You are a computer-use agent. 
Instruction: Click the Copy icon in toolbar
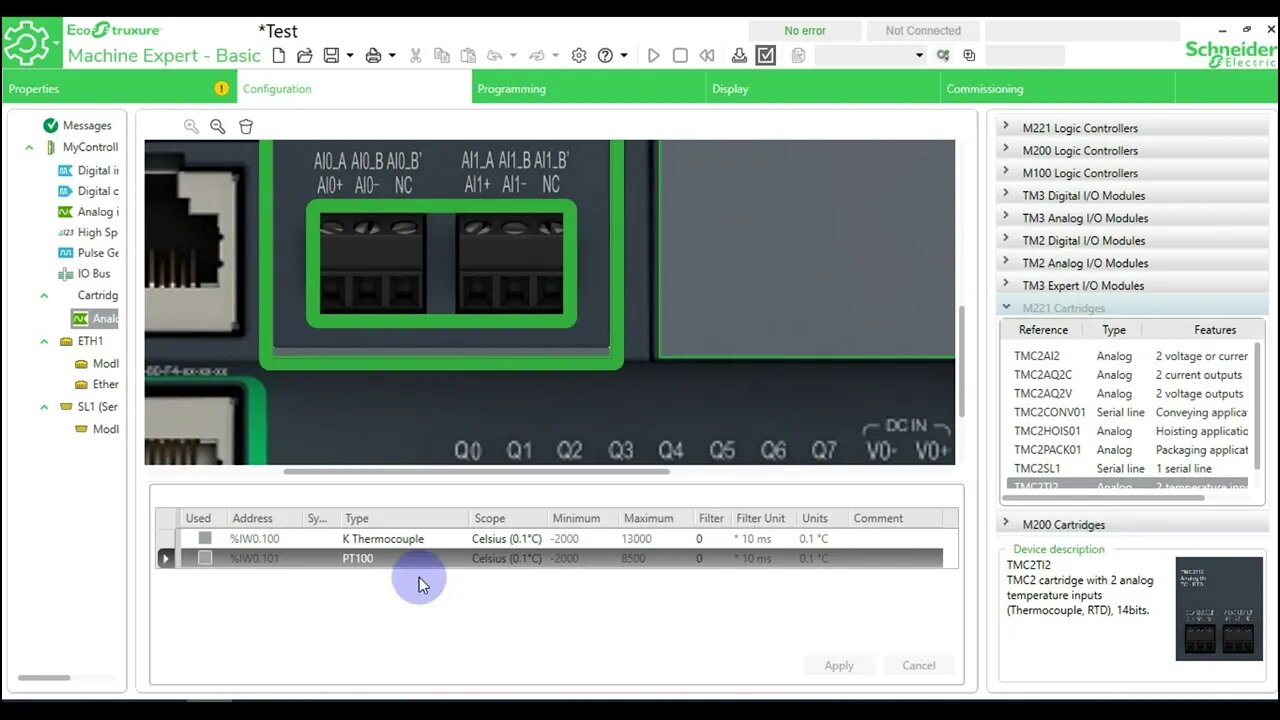click(x=441, y=56)
